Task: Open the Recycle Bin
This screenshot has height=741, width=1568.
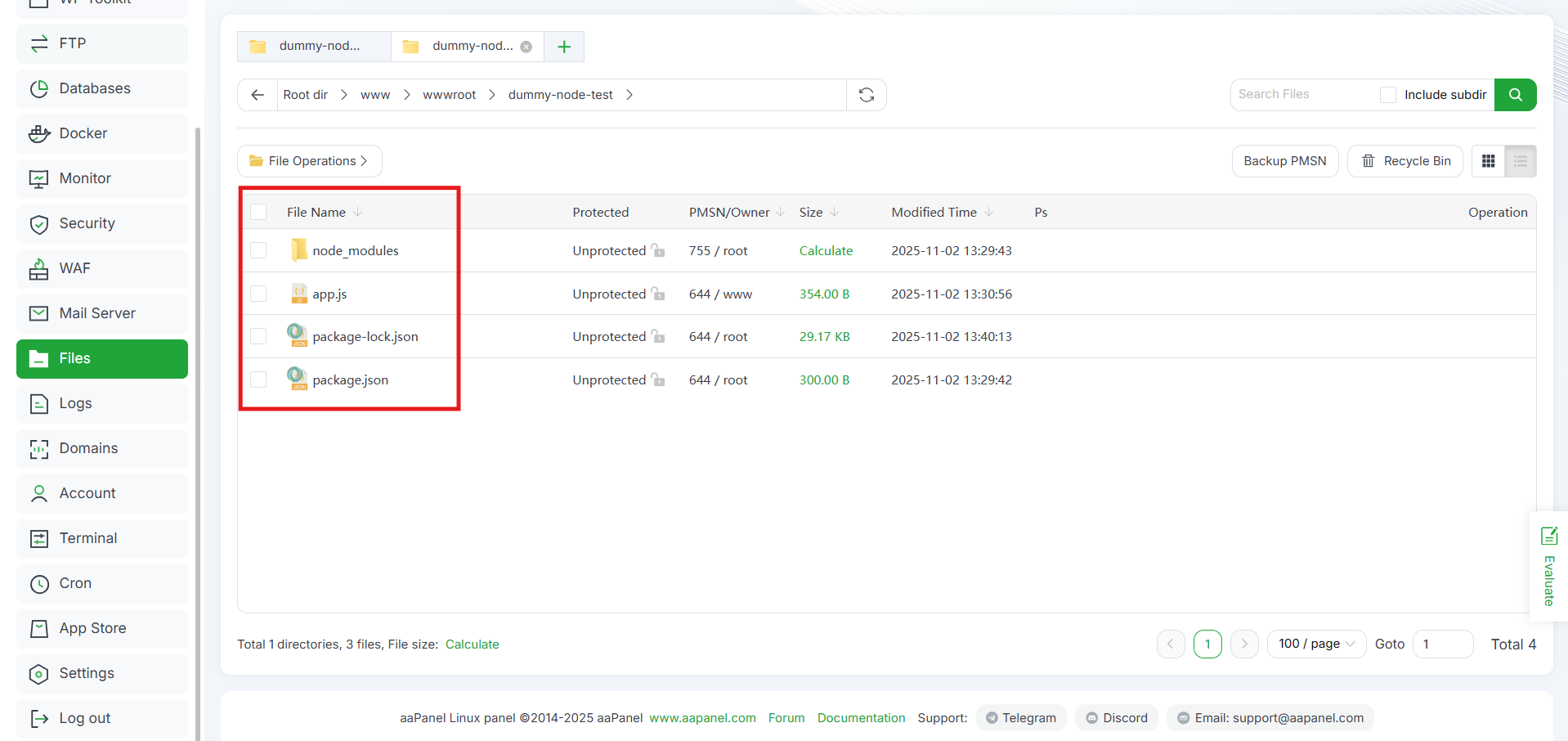Action: point(1405,161)
